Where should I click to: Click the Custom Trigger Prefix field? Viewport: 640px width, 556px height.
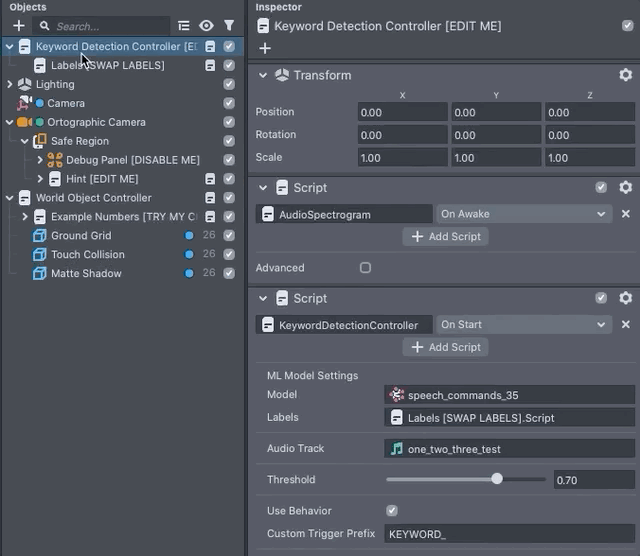508,534
